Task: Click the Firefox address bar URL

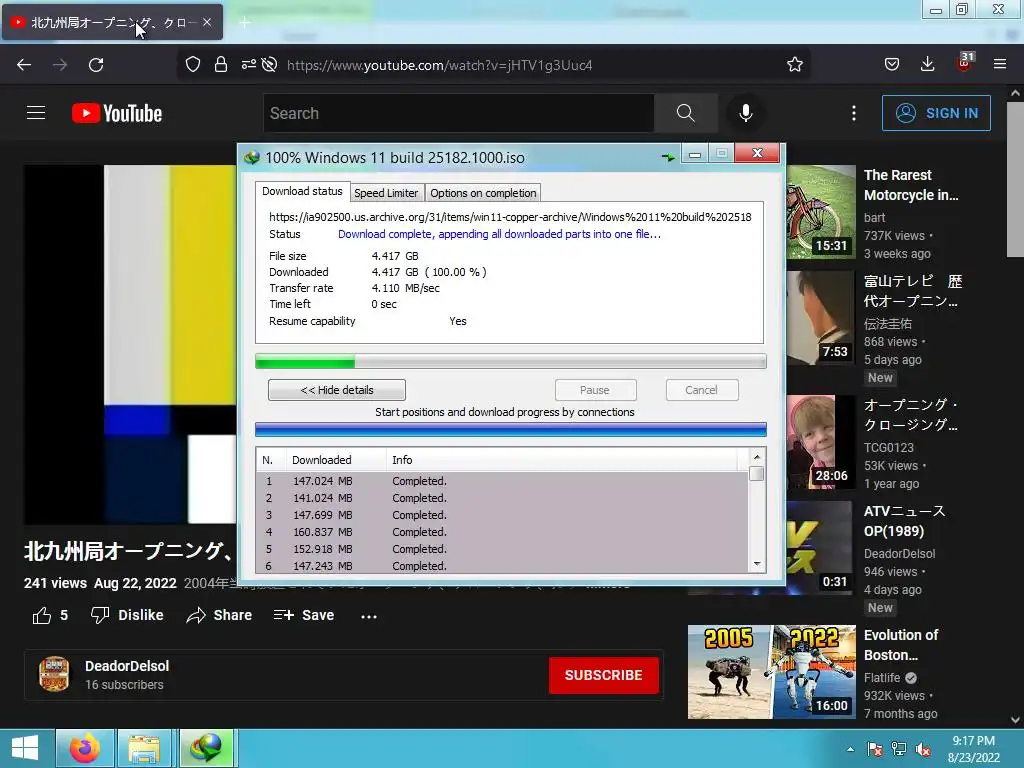Action: (x=440, y=65)
